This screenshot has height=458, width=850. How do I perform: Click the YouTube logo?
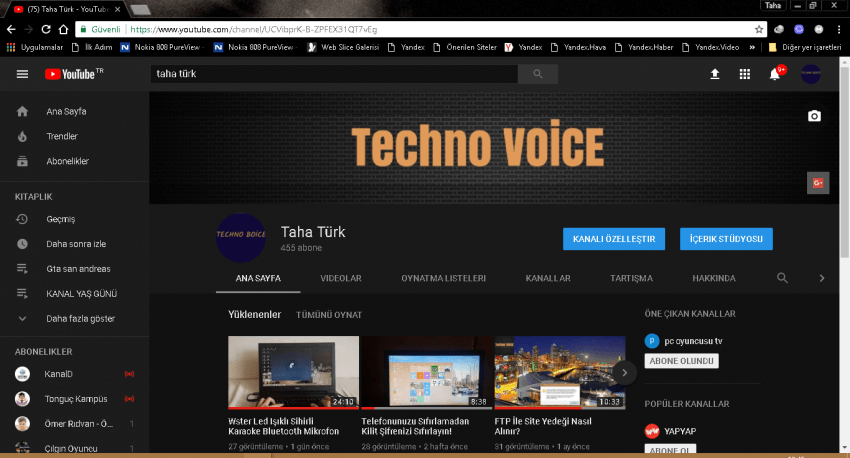[73, 74]
